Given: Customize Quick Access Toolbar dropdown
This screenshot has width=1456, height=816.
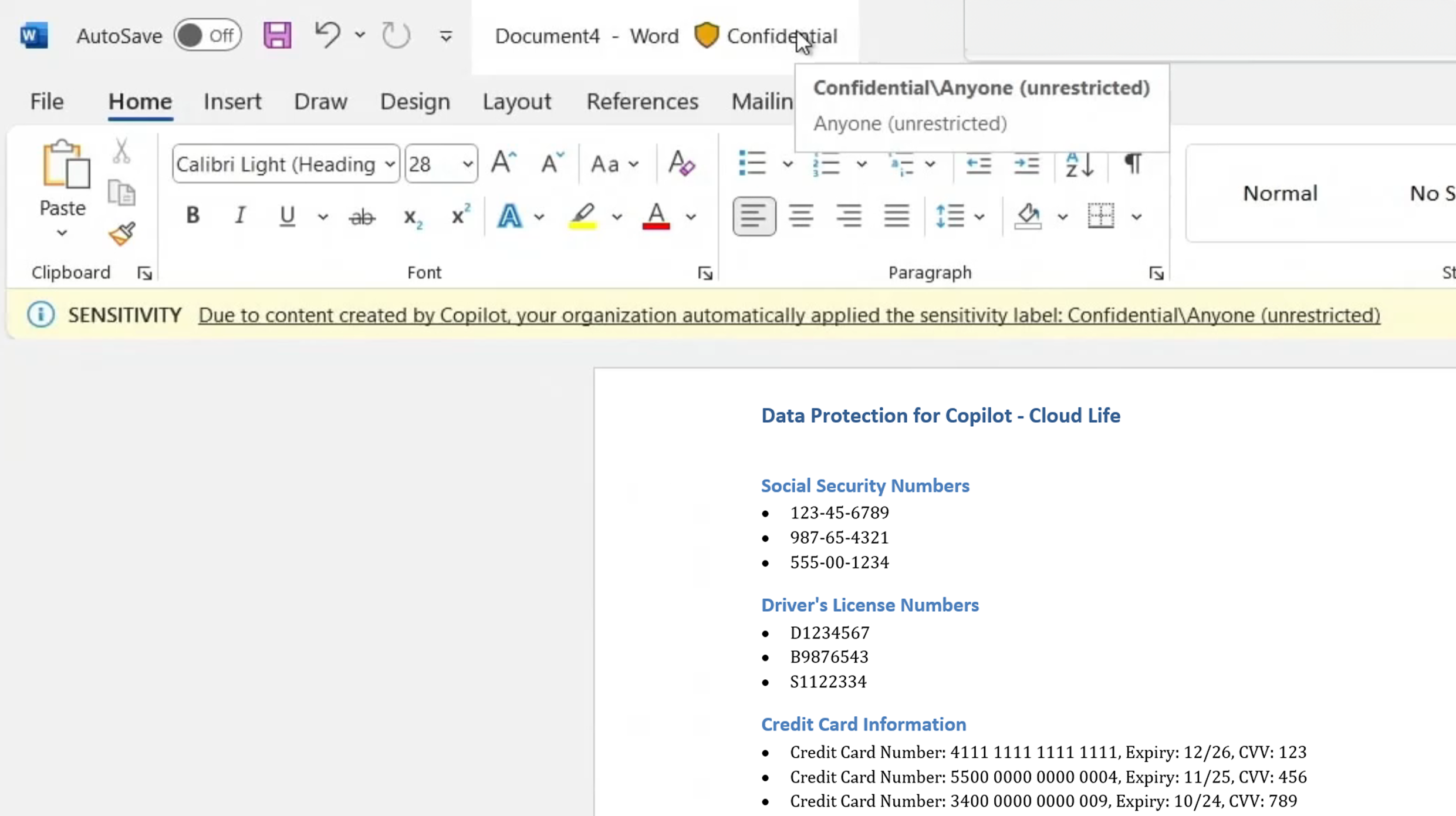Looking at the screenshot, I should 446,36.
